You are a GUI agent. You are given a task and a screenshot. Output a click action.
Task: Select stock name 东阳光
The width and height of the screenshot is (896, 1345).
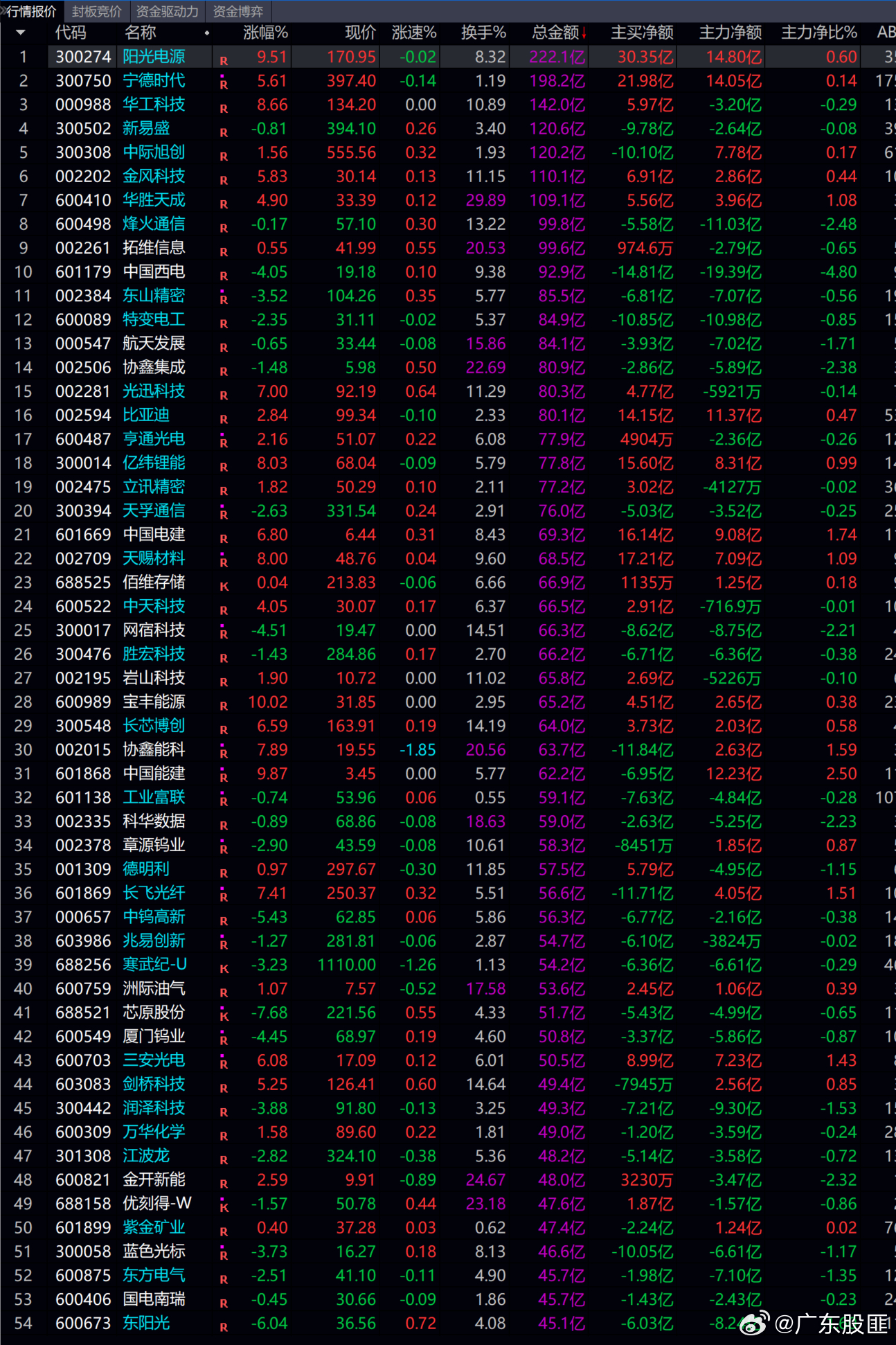tap(146, 1323)
